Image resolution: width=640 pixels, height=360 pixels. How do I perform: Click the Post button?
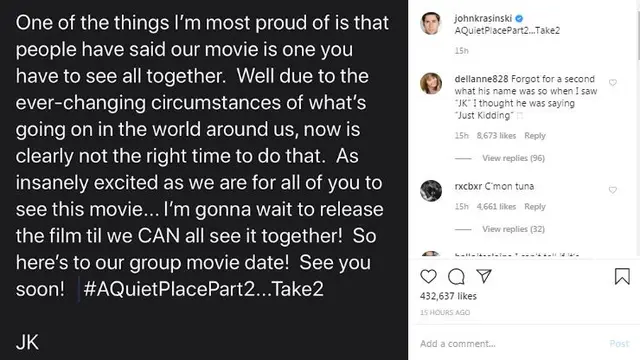(x=619, y=344)
